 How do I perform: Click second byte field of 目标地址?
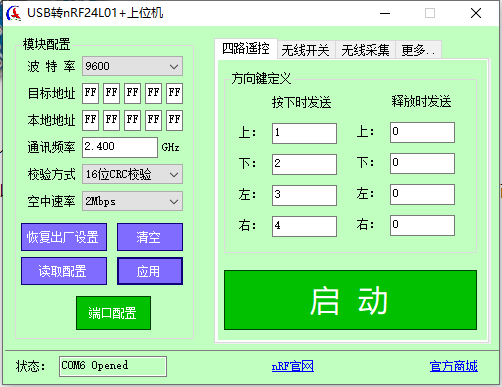click(x=111, y=93)
